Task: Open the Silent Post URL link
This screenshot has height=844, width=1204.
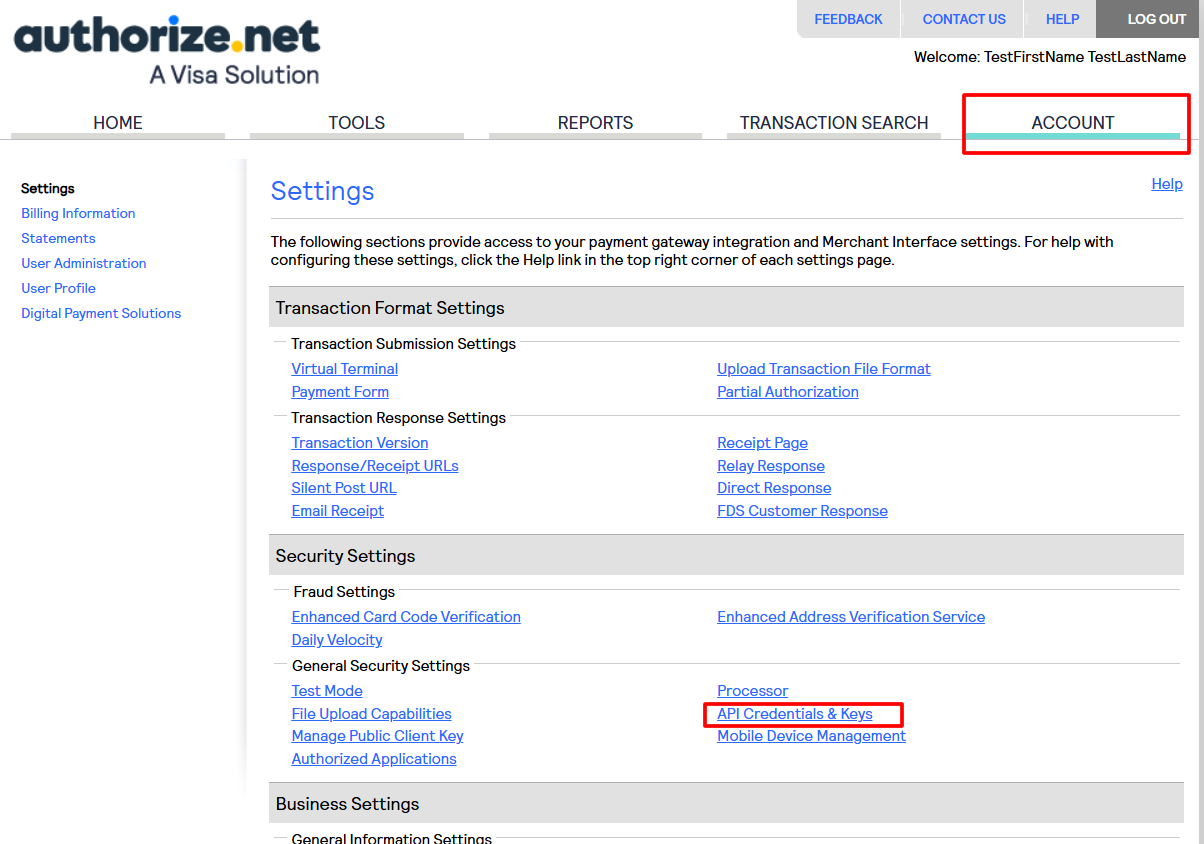Action: click(344, 488)
